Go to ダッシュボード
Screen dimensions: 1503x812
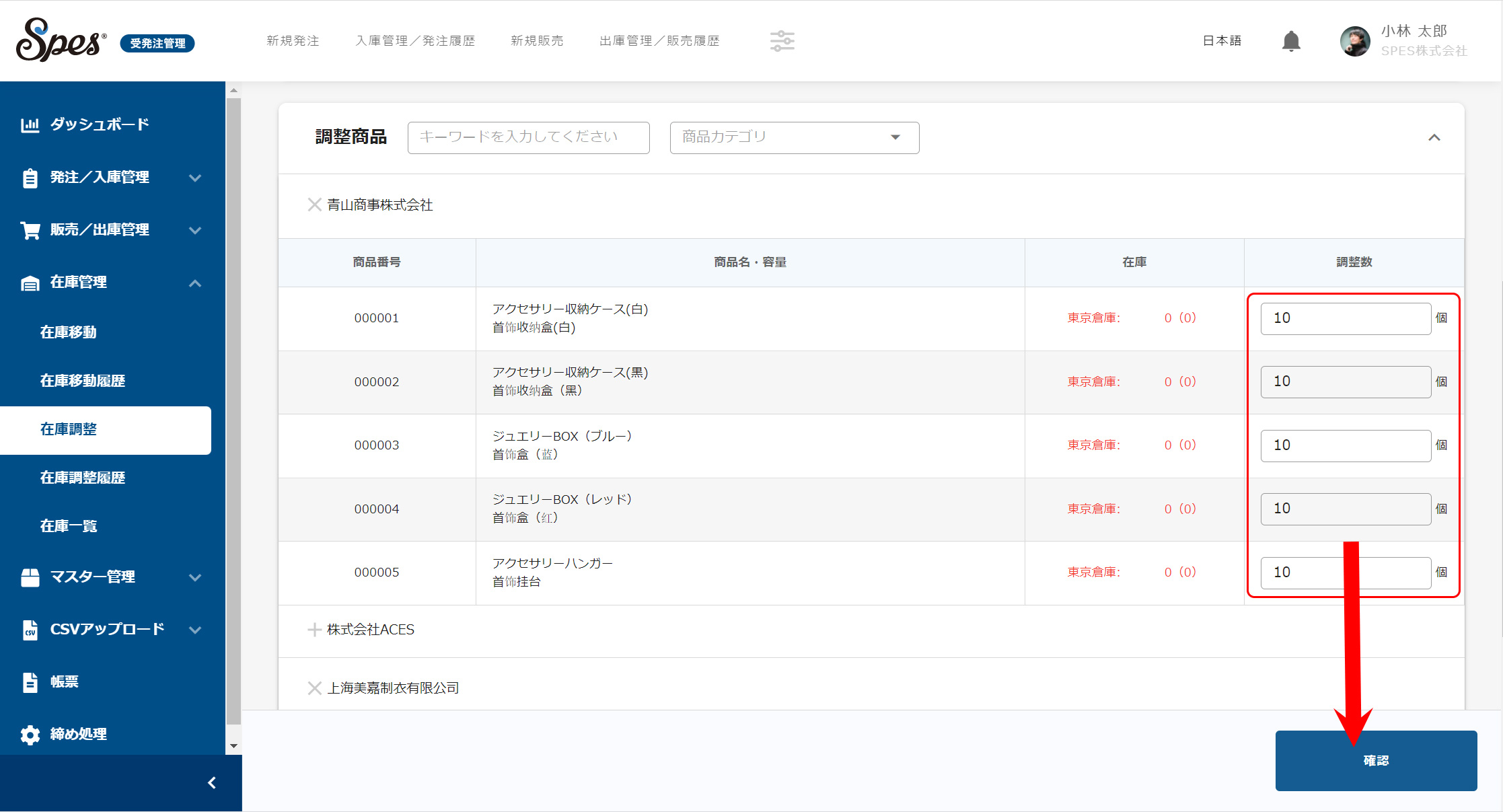pyautogui.click(x=100, y=124)
